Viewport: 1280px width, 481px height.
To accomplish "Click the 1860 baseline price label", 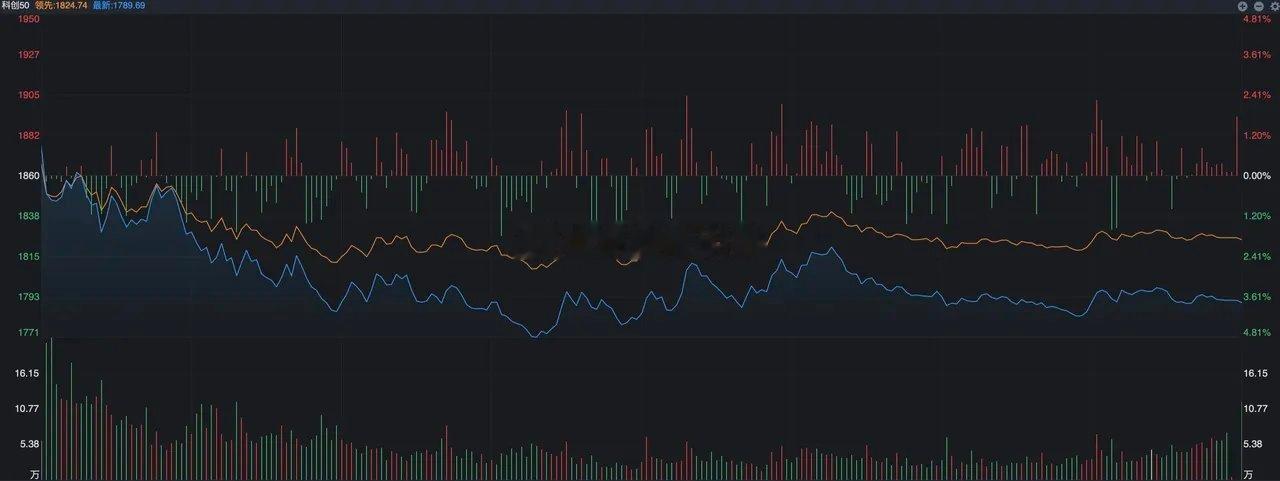I will (x=29, y=176).
